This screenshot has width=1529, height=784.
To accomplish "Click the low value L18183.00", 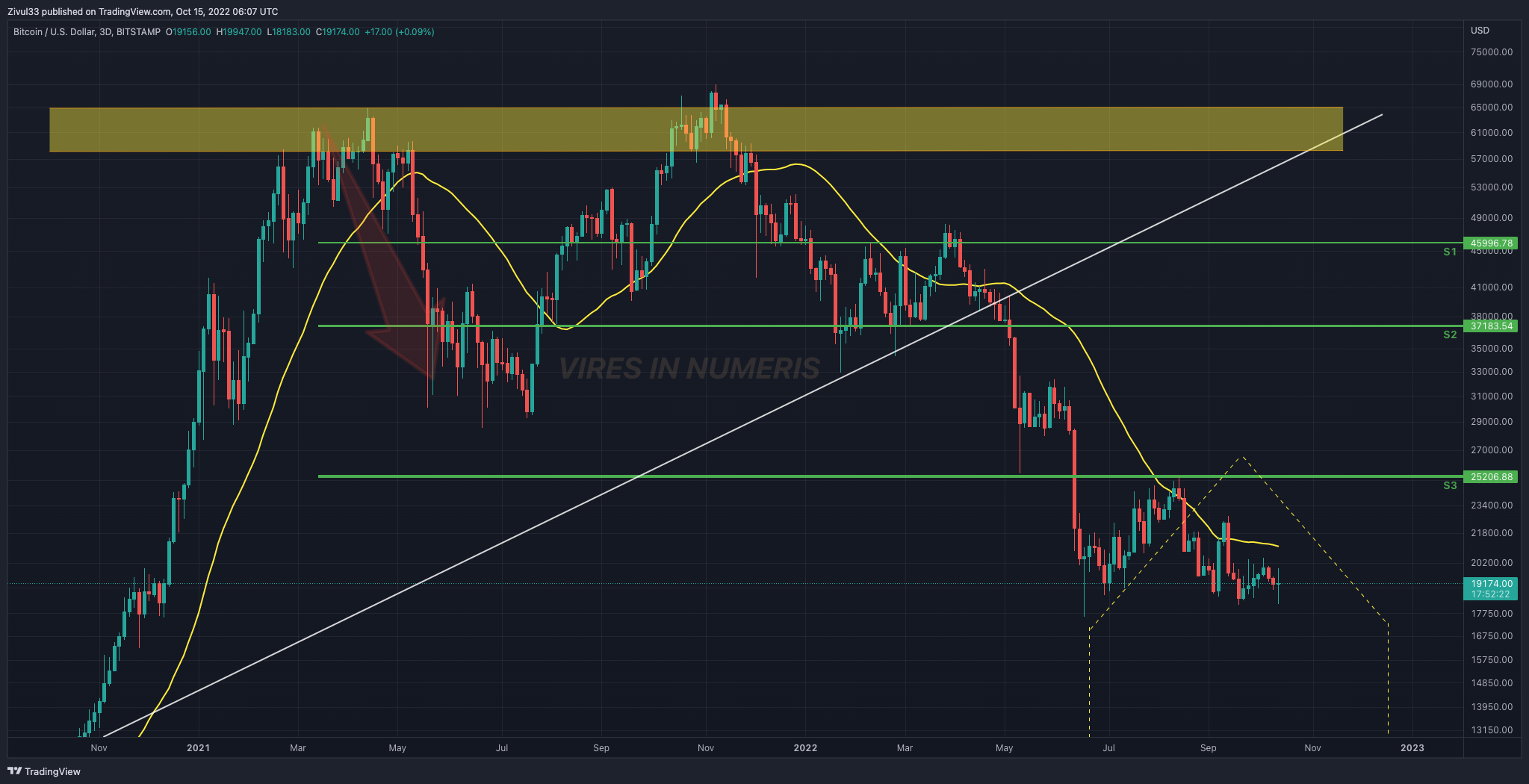I will [288, 32].
